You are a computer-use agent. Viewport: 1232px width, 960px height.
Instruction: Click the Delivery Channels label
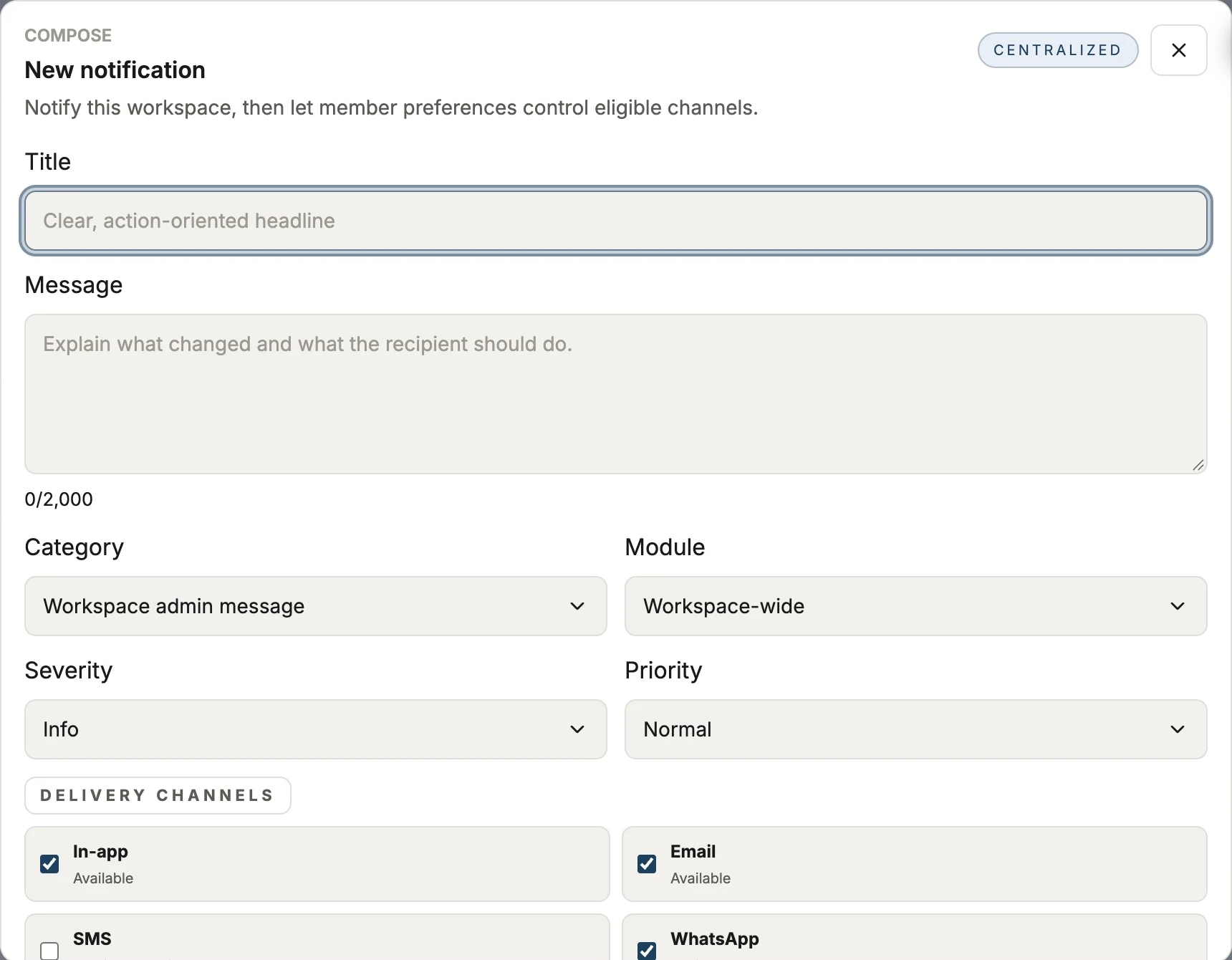coord(158,795)
